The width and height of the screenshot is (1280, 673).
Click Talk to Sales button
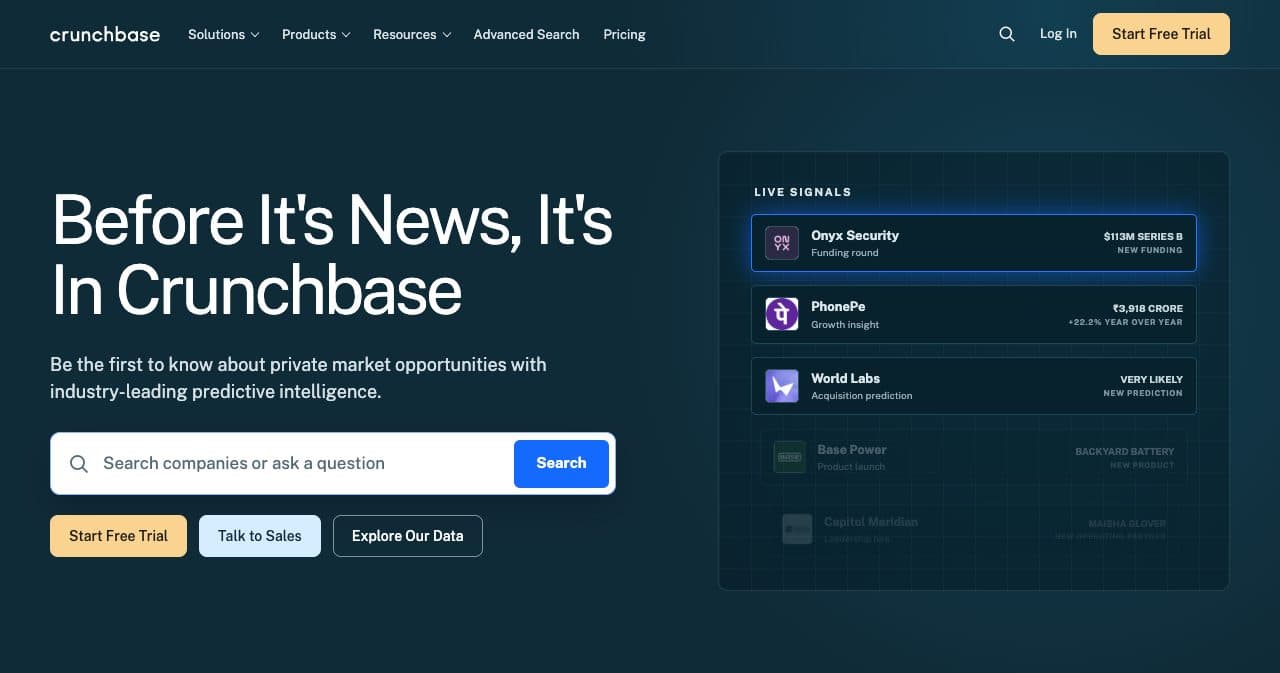[260, 536]
